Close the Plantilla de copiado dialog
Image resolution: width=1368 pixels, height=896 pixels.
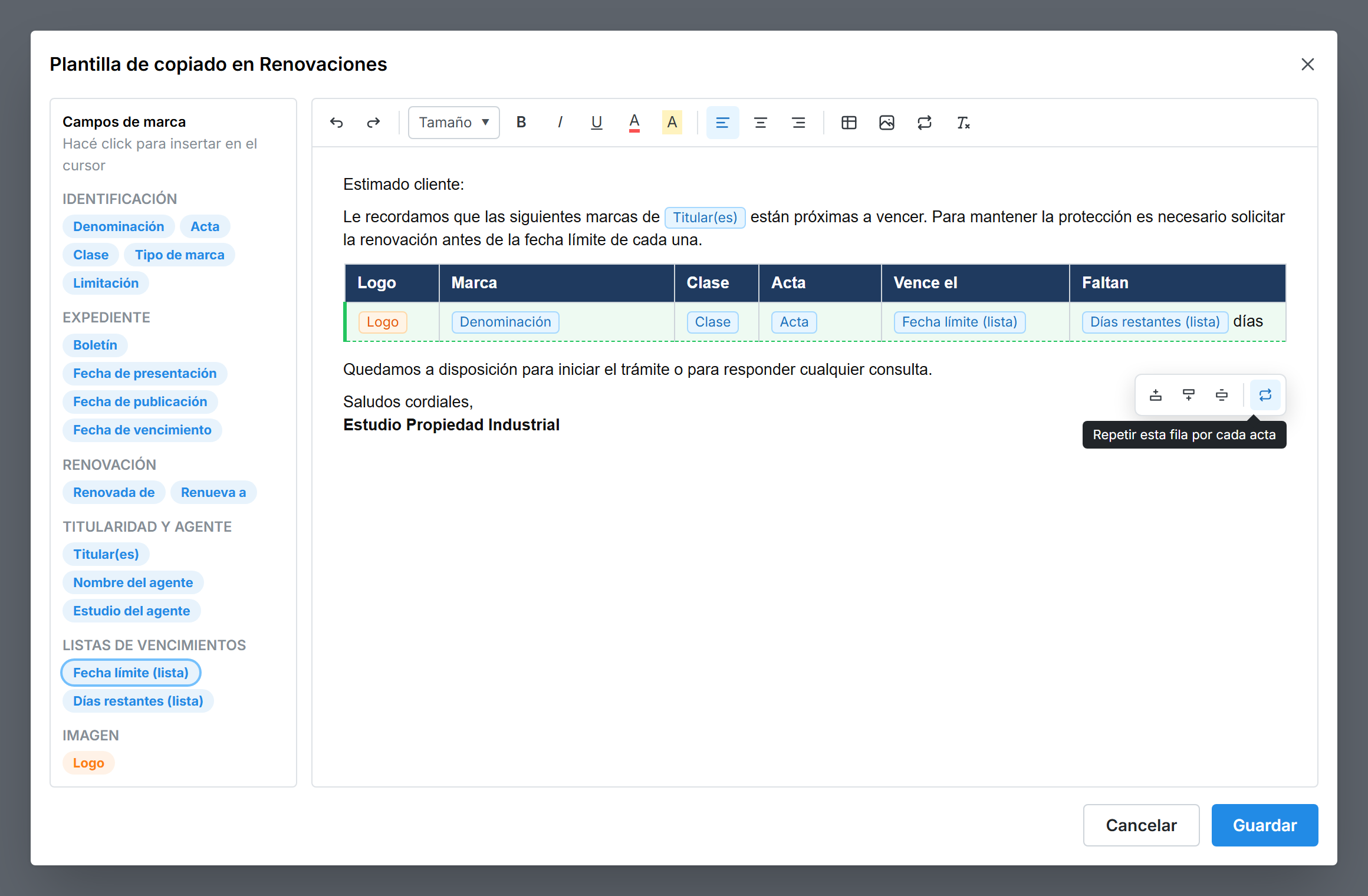click(1308, 64)
